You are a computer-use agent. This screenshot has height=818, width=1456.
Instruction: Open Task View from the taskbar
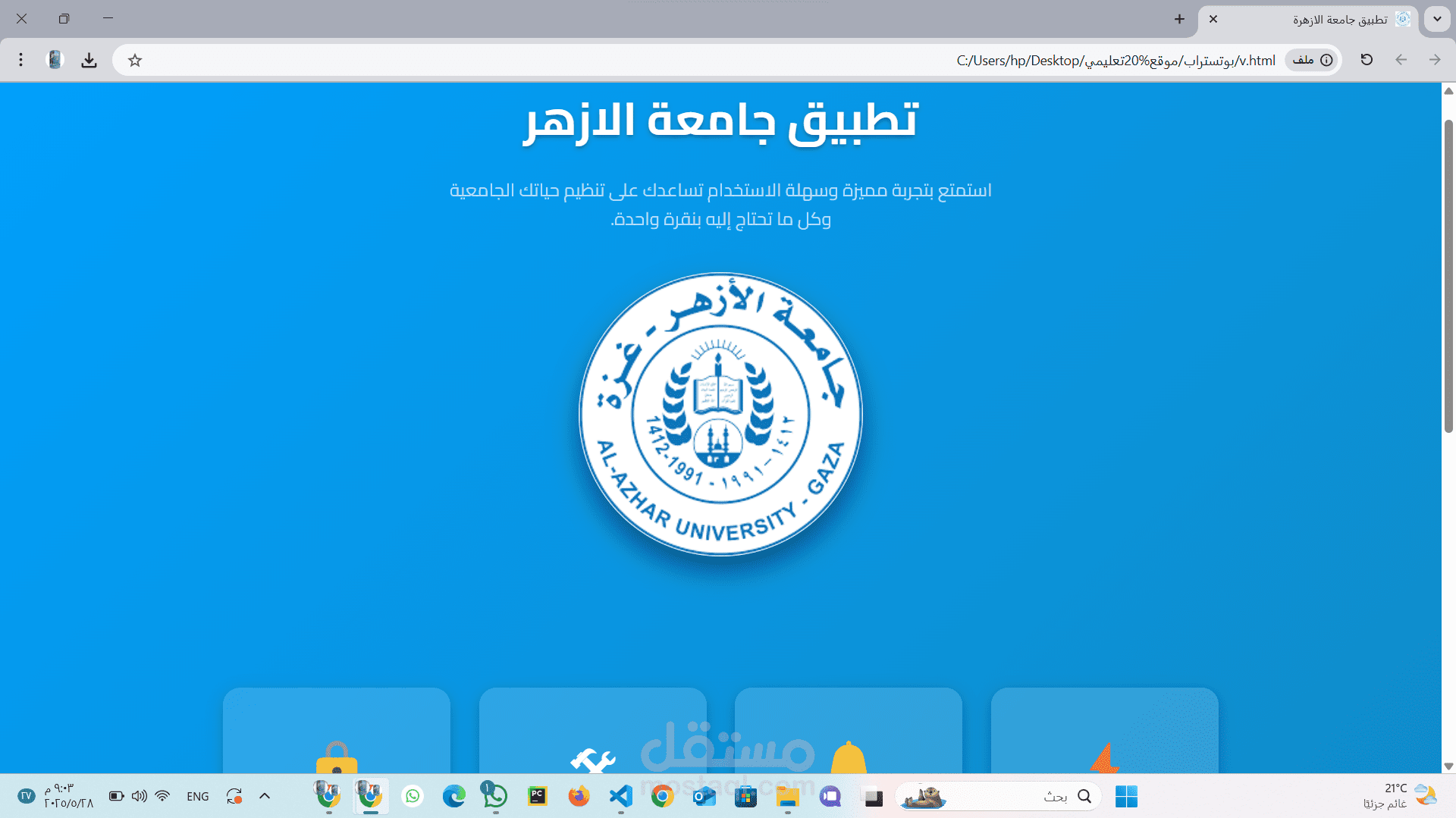coord(874,797)
